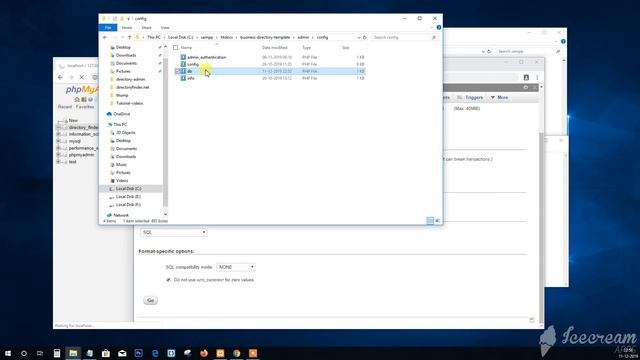
Task: Open the File ribbon tab
Action: [x=108, y=27]
